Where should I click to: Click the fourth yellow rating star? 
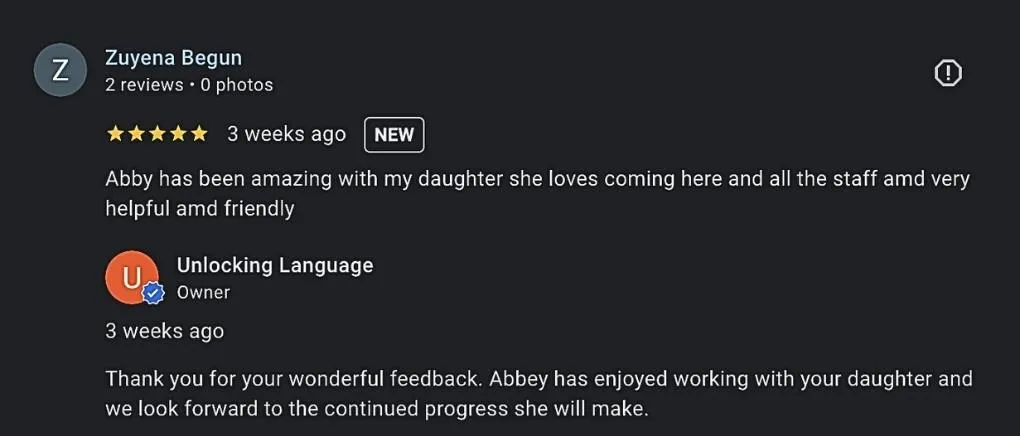(x=178, y=134)
